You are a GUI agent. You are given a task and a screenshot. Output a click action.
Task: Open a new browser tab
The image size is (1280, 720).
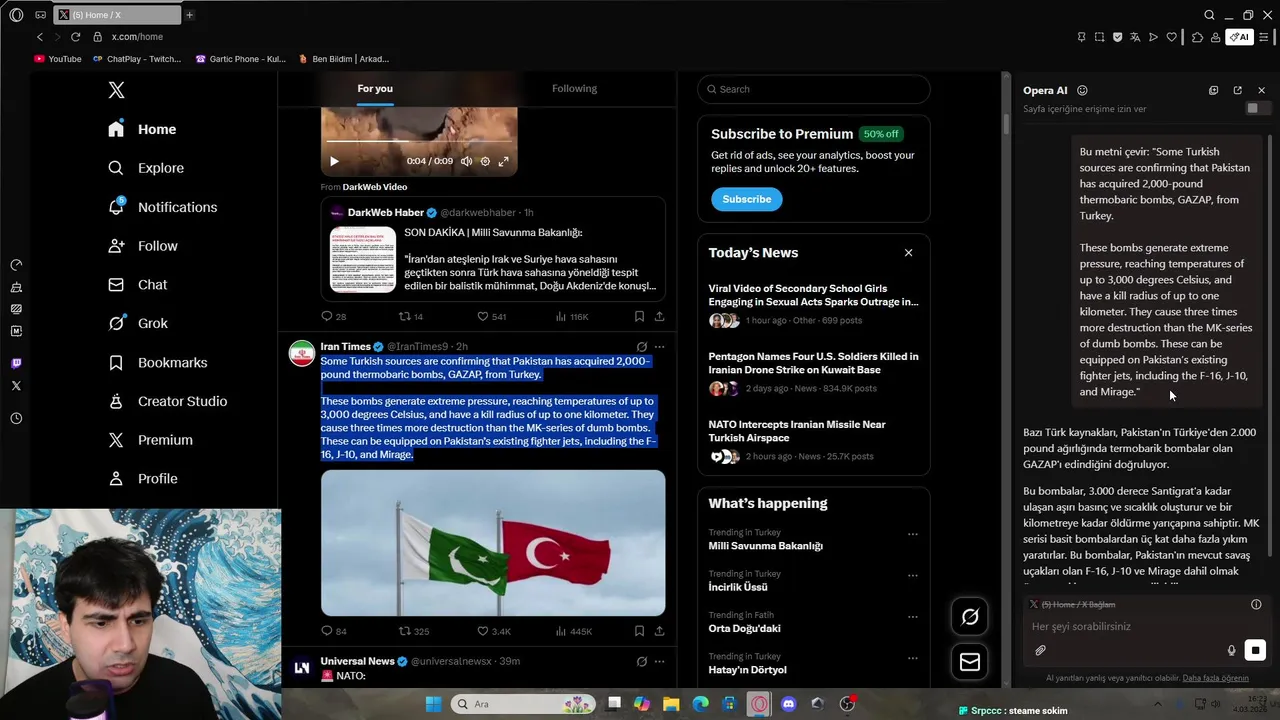point(189,15)
